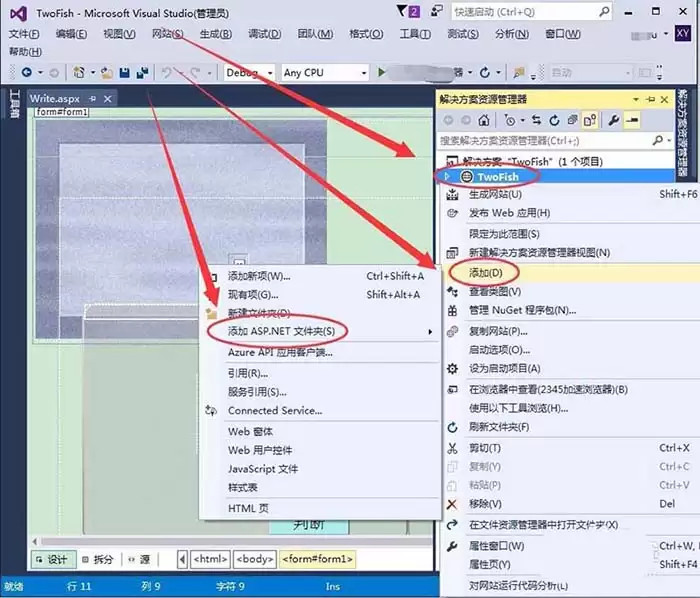This screenshot has height=598, width=700.
Task: Click the green Start debugging arrow
Action: coord(381,72)
